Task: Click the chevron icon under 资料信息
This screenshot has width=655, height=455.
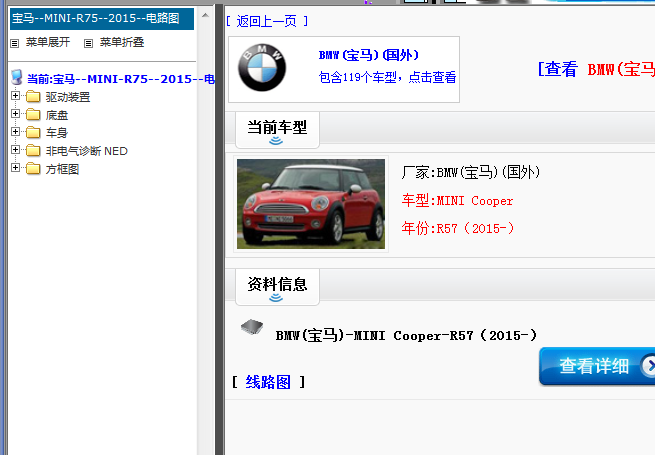Action: [276, 297]
